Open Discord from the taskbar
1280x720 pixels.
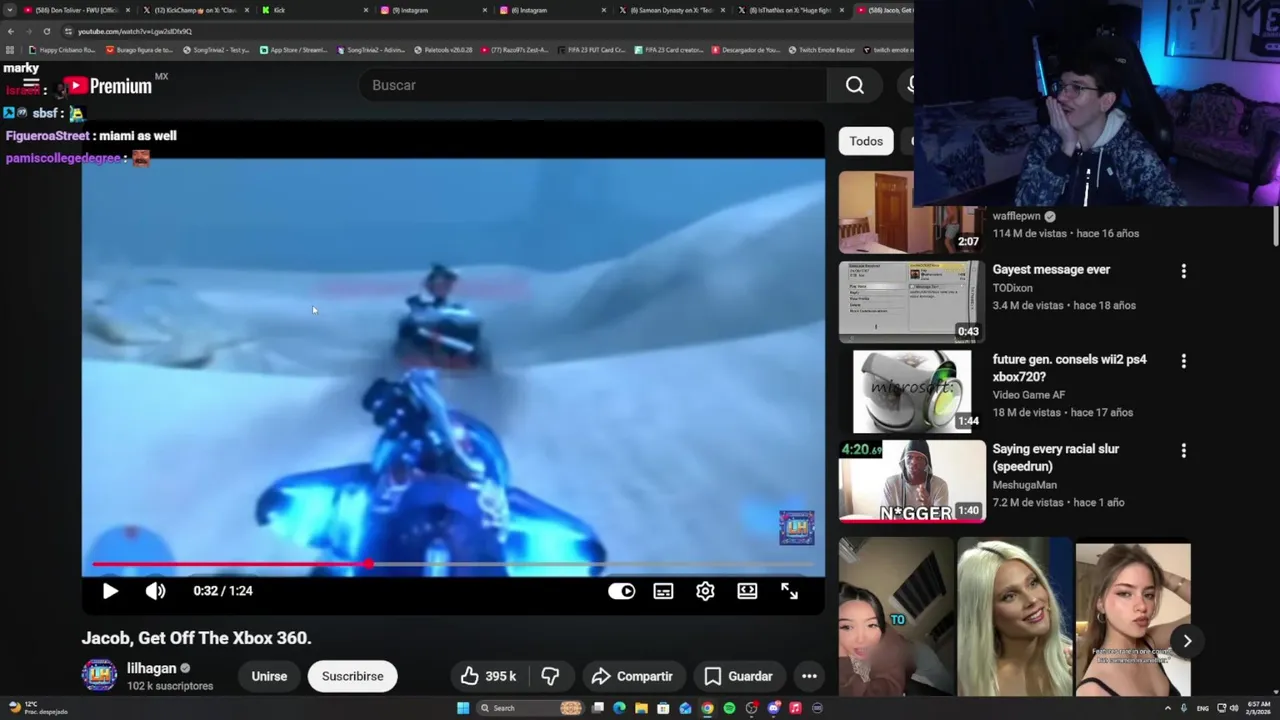[x=773, y=708]
